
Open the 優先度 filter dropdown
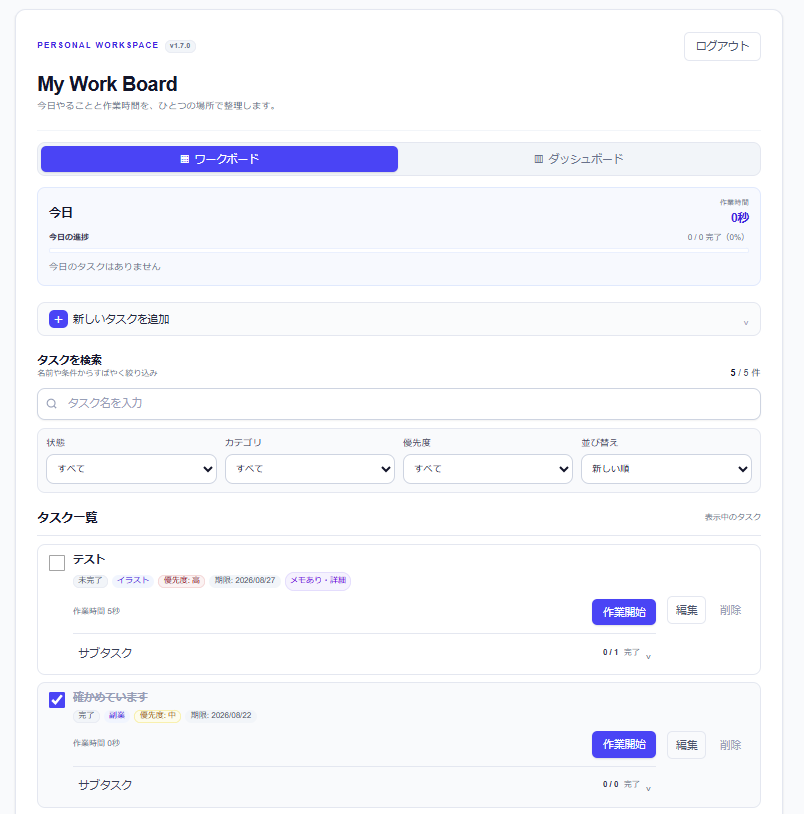click(488, 469)
